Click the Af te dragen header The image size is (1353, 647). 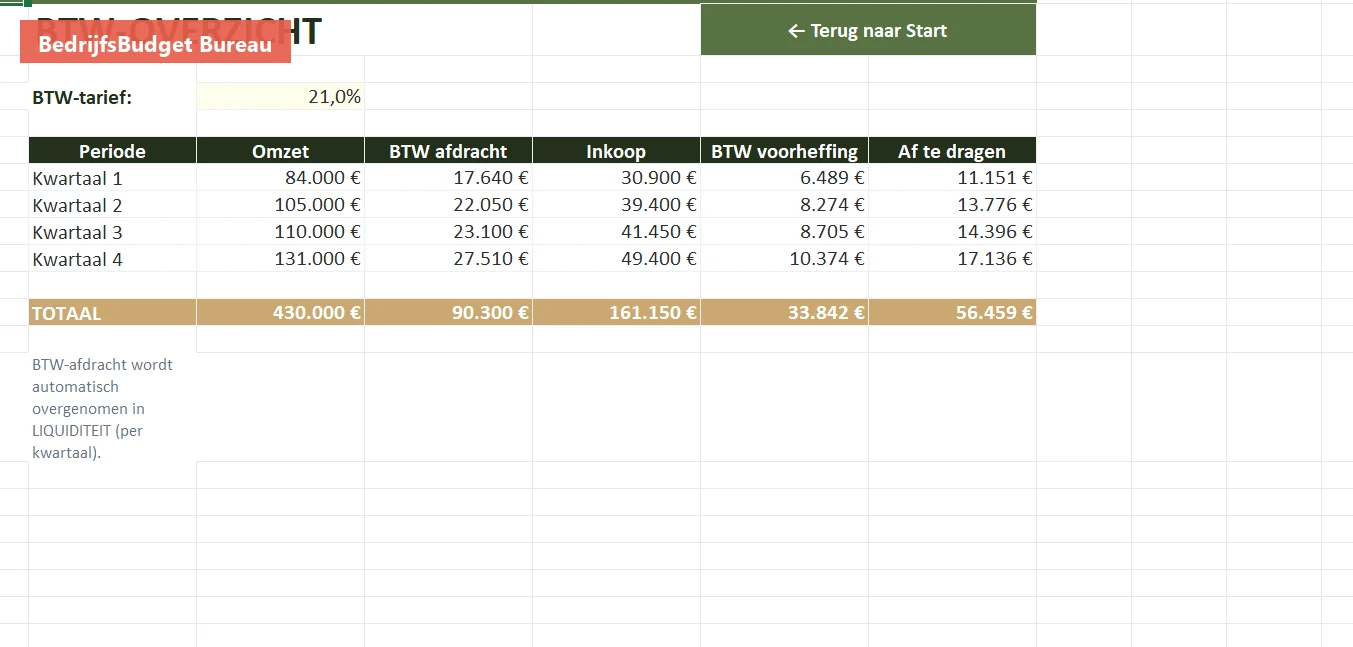[952, 151]
